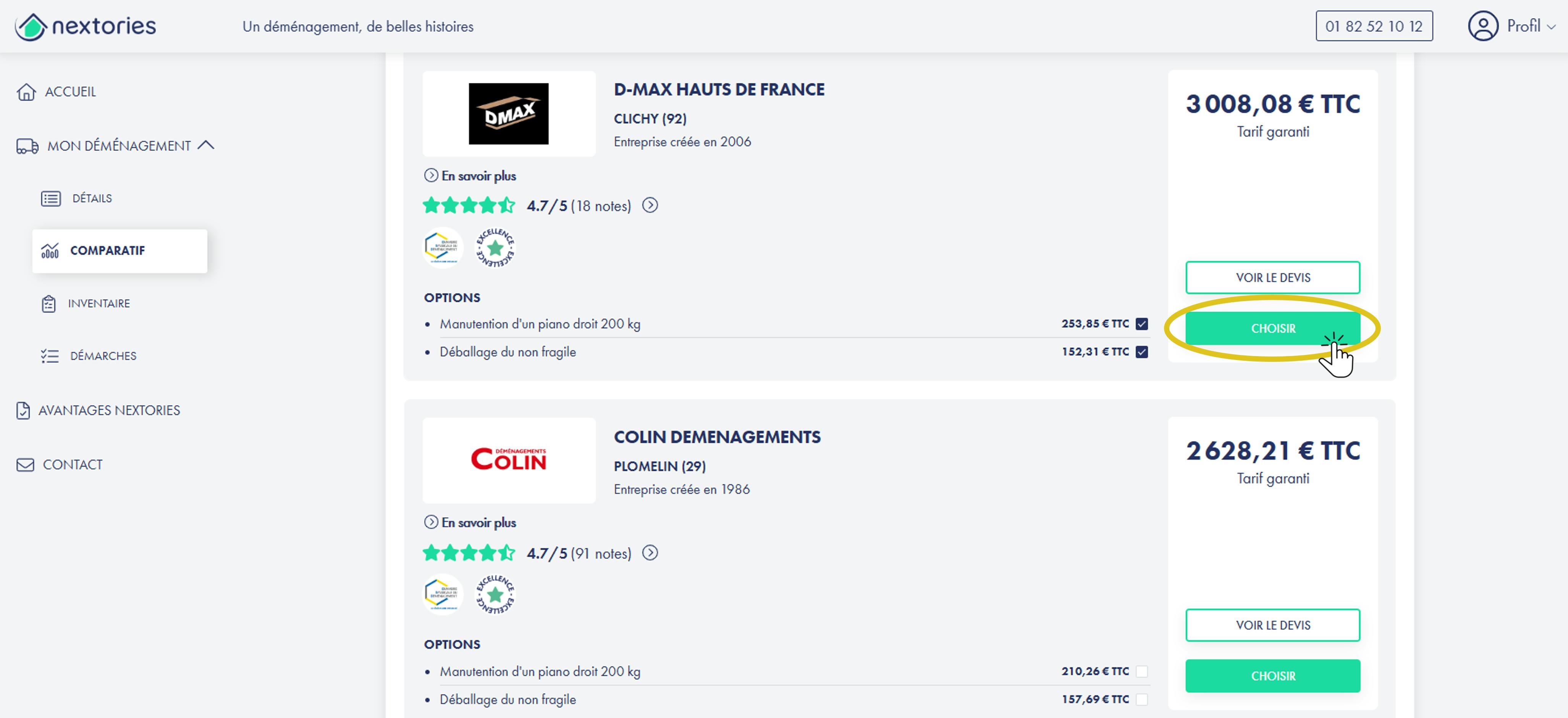Open the Détails list icon
The image size is (1568, 718).
point(51,199)
